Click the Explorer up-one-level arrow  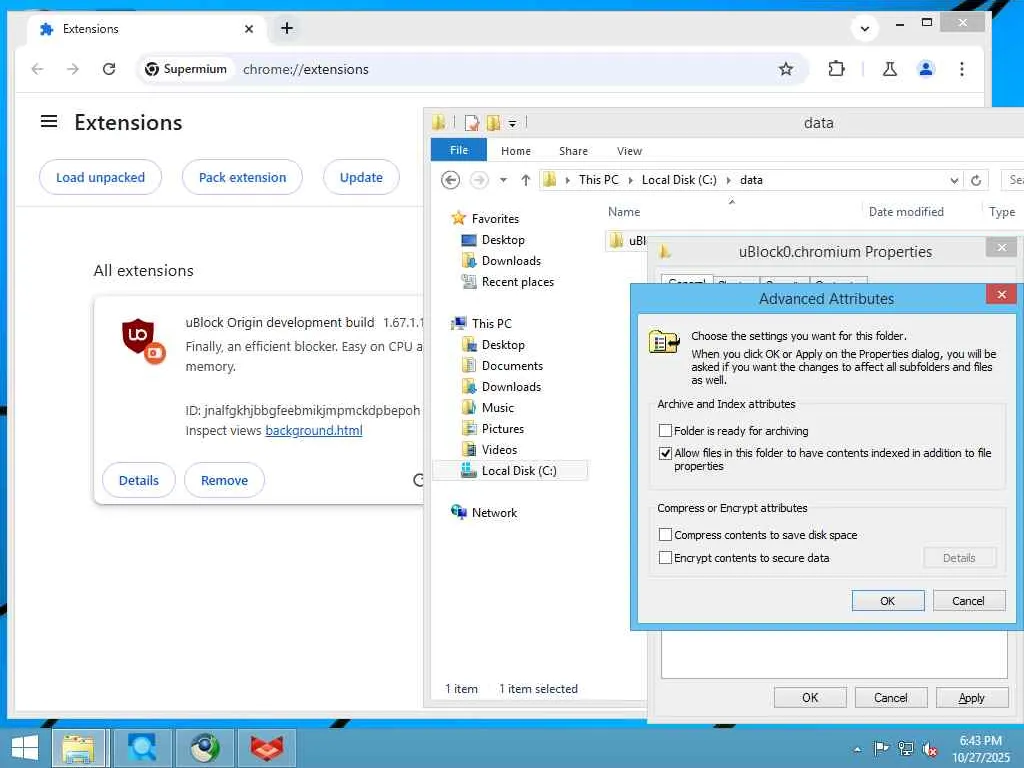pos(526,180)
